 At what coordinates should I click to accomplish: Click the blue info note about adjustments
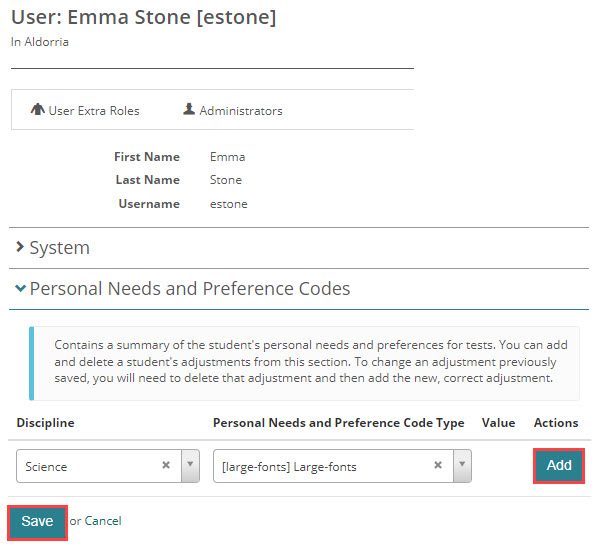tap(305, 363)
